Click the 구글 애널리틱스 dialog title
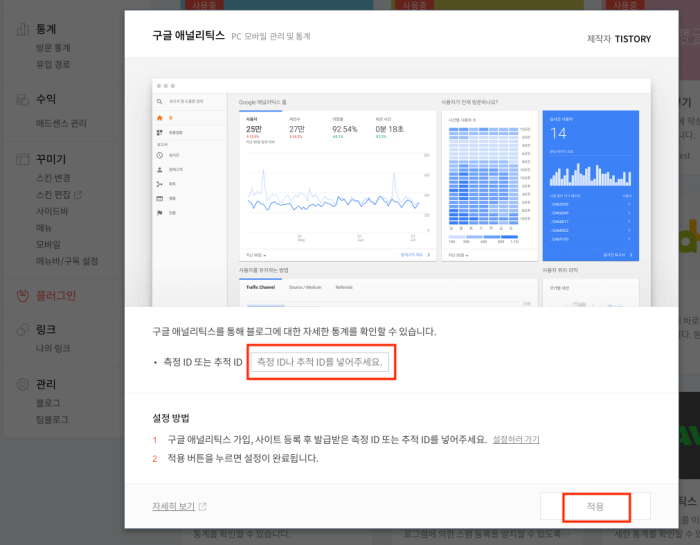Viewport: 700px width, 545px height. pyautogui.click(x=188, y=35)
